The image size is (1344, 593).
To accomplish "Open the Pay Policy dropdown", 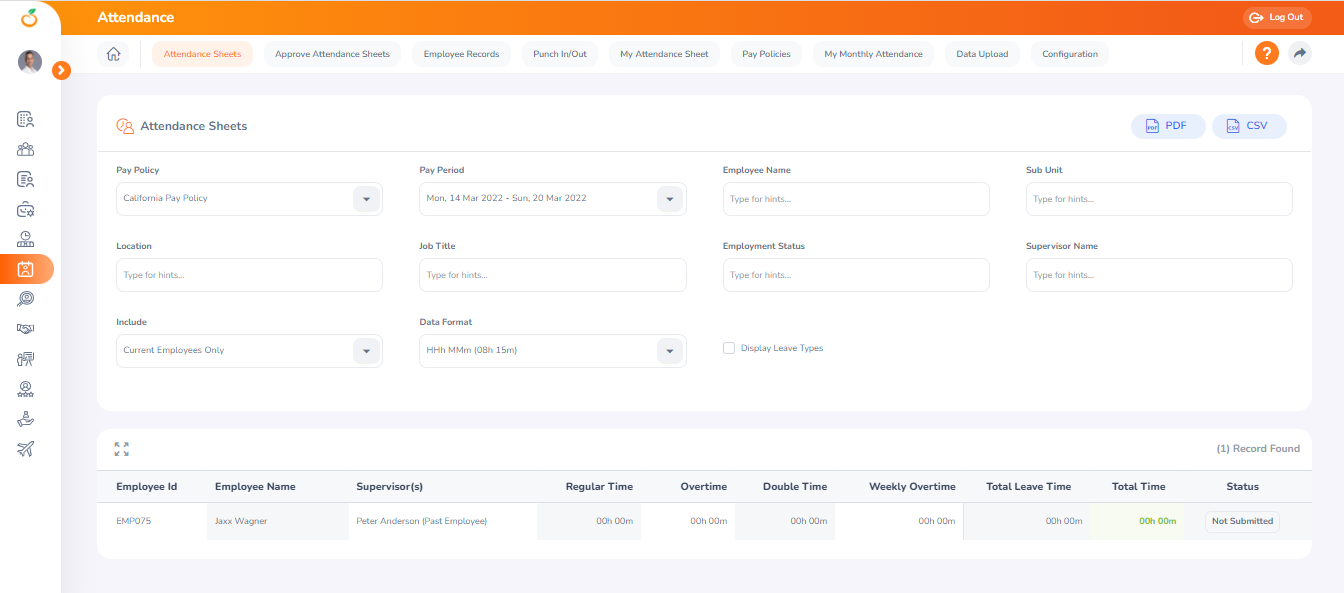I will [x=366, y=198].
